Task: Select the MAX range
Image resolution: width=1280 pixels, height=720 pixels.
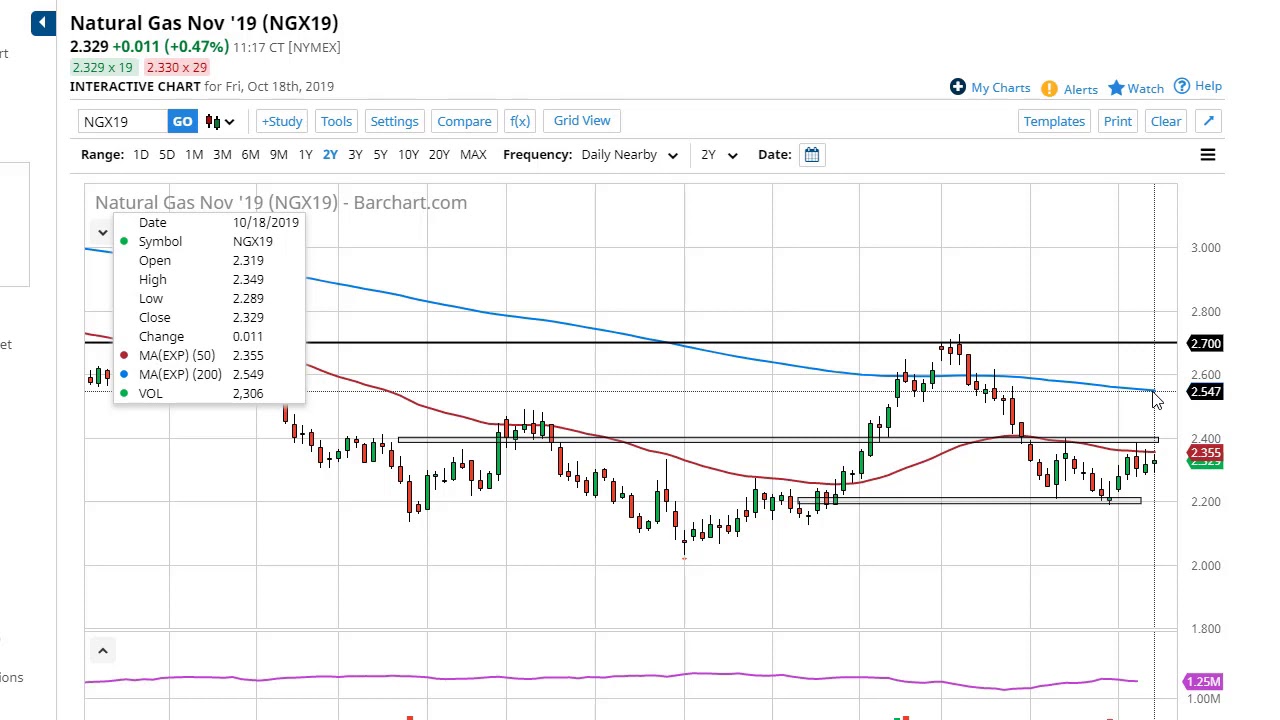Action: pos(473,155)
